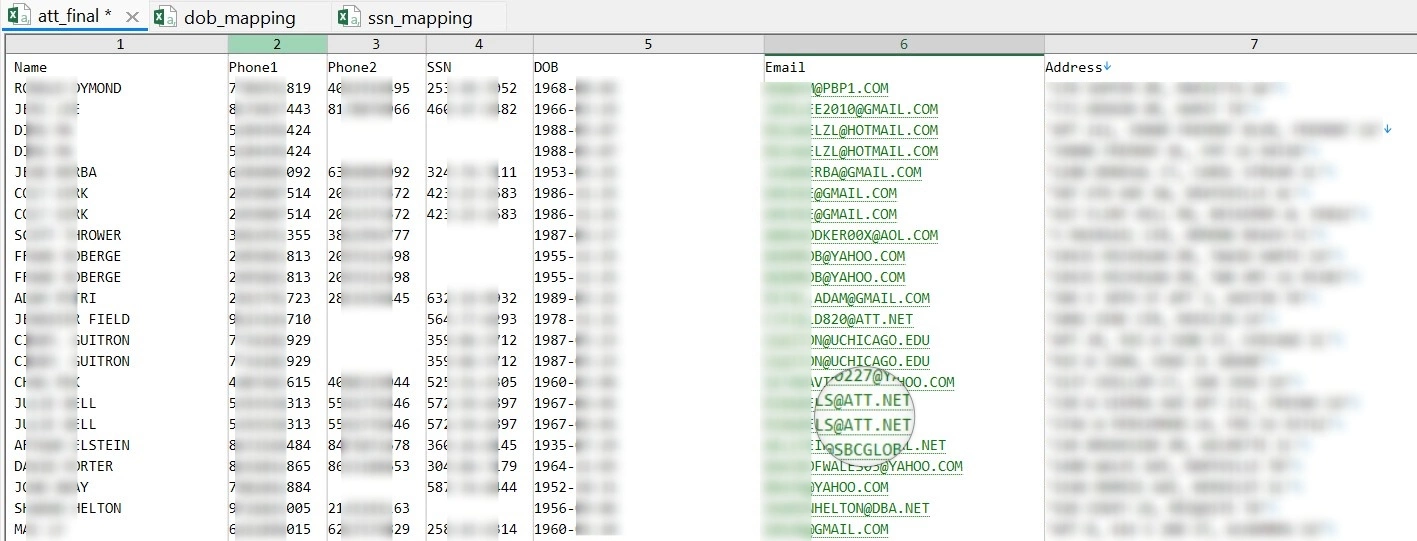This screenshot has height=541, width=1417.
Task: Close the att_final tab
Action: click(x=132, y=17)
